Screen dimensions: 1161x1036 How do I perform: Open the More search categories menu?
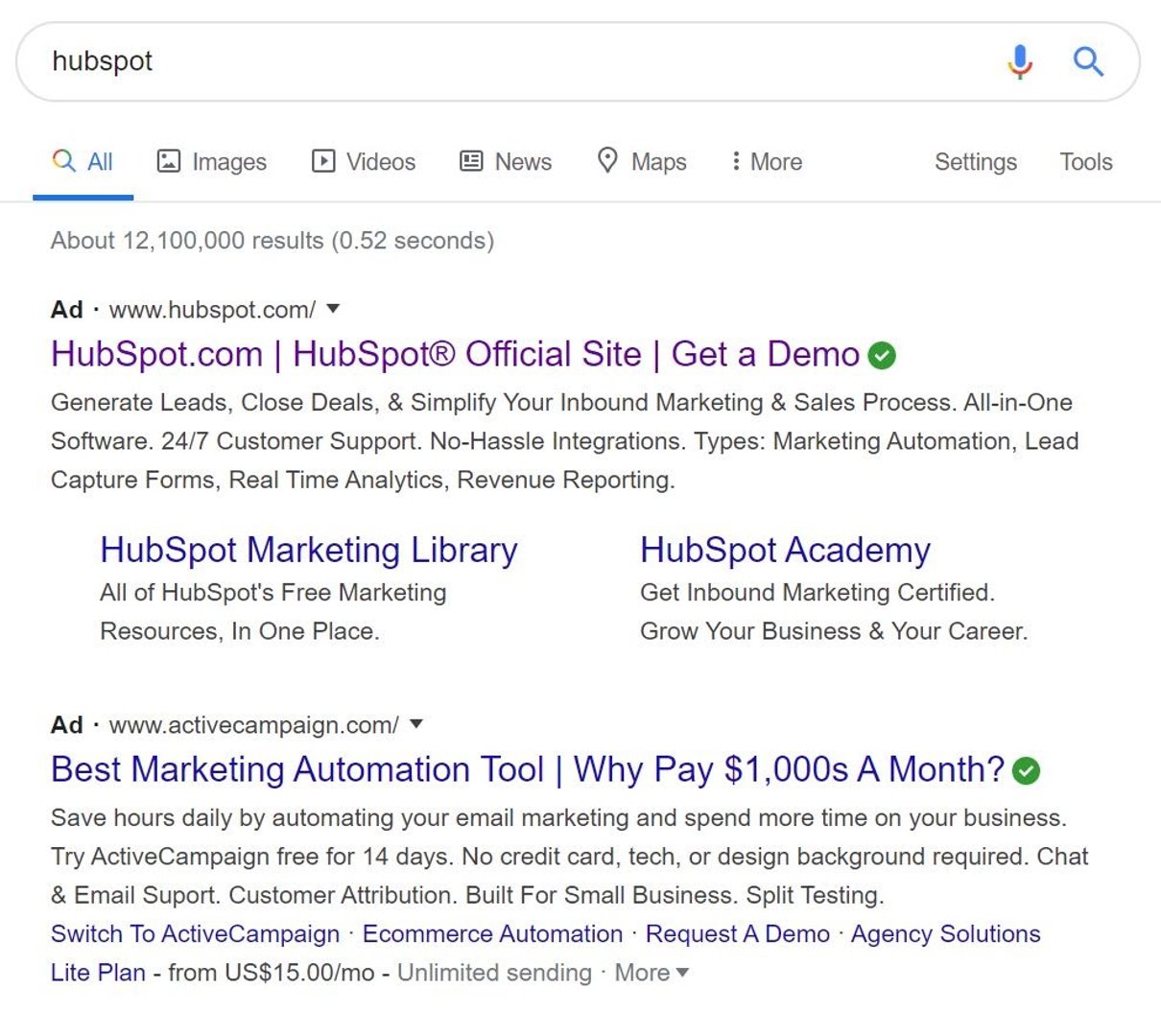point(765,161)
